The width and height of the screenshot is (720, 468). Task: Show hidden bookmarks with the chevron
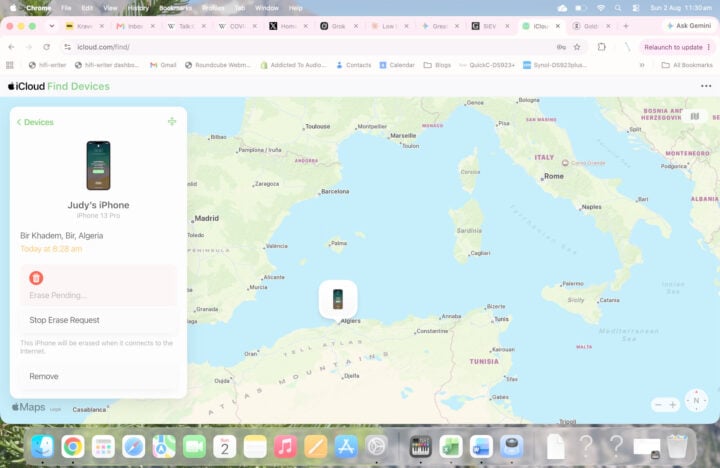click(642, 65)
